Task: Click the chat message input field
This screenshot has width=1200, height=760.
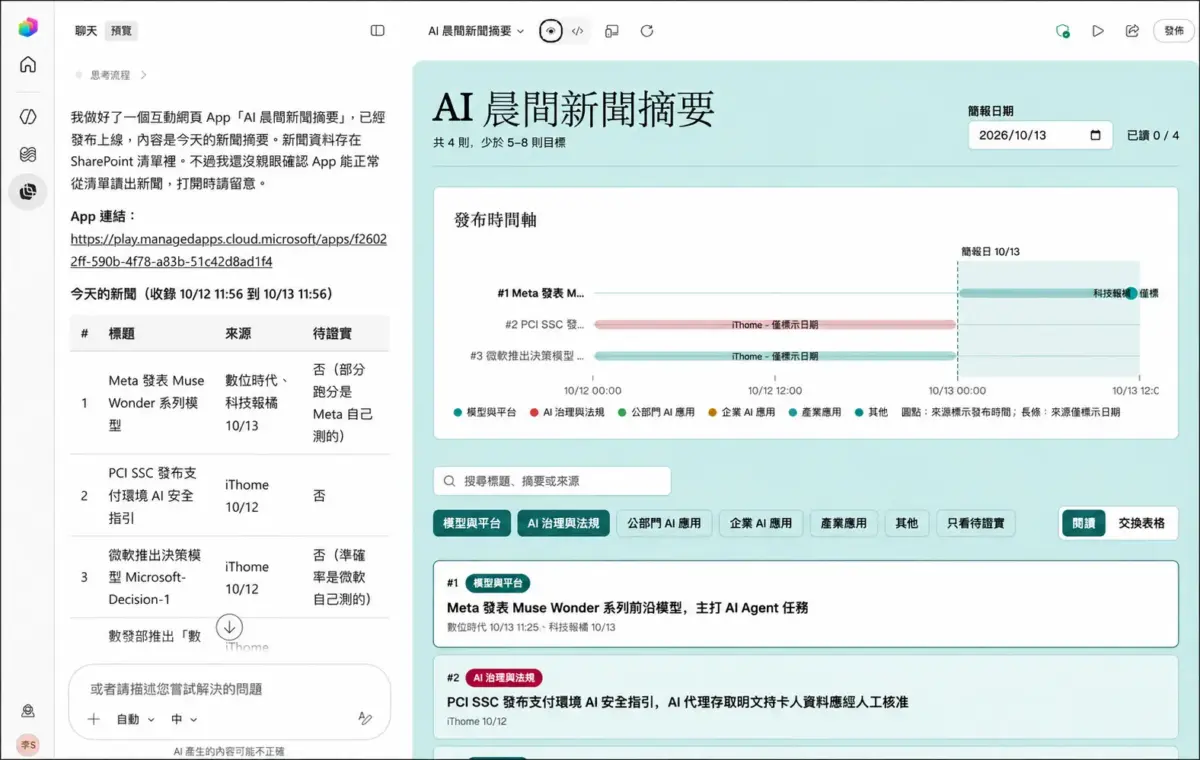Action: 229,689
